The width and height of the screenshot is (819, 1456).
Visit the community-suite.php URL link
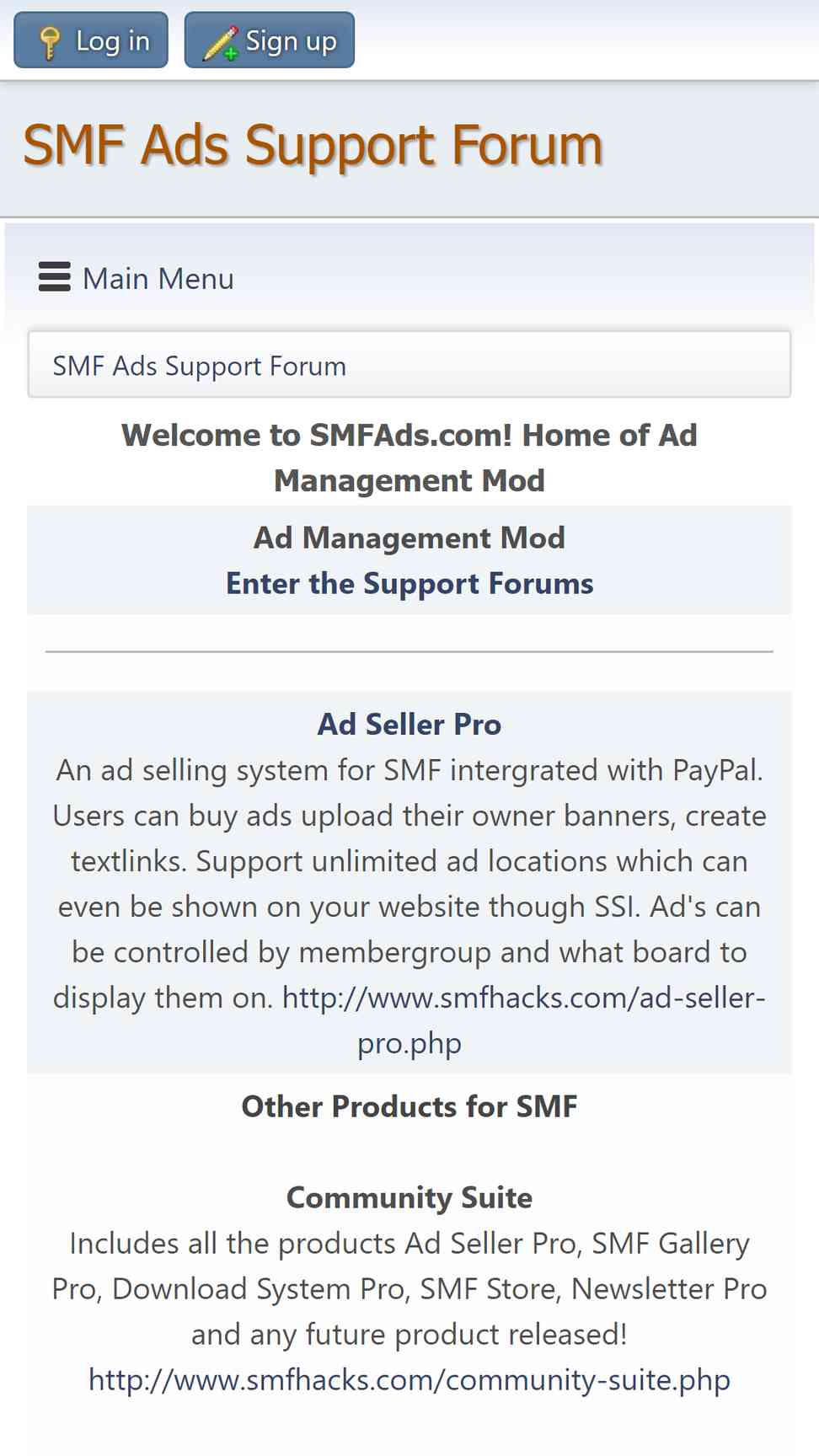coord(409,1379)
